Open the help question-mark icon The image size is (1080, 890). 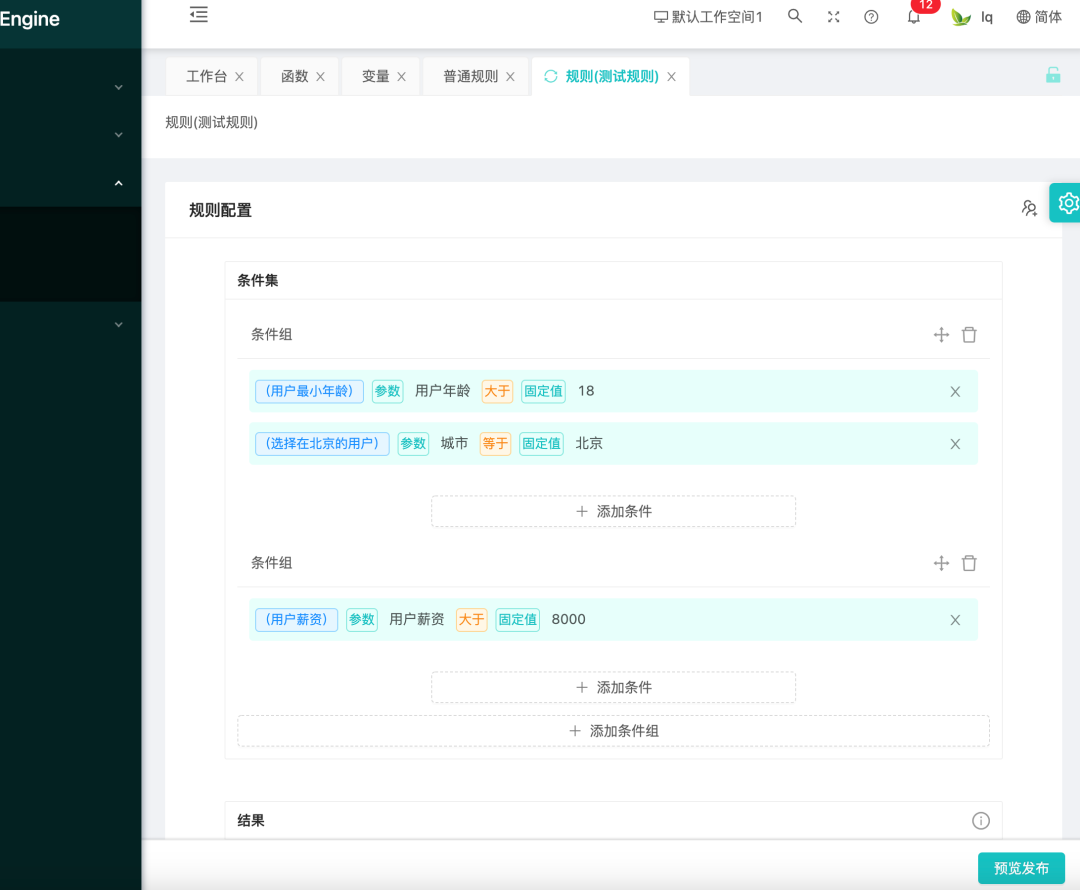pyautogui.click(x=870, y=16)
